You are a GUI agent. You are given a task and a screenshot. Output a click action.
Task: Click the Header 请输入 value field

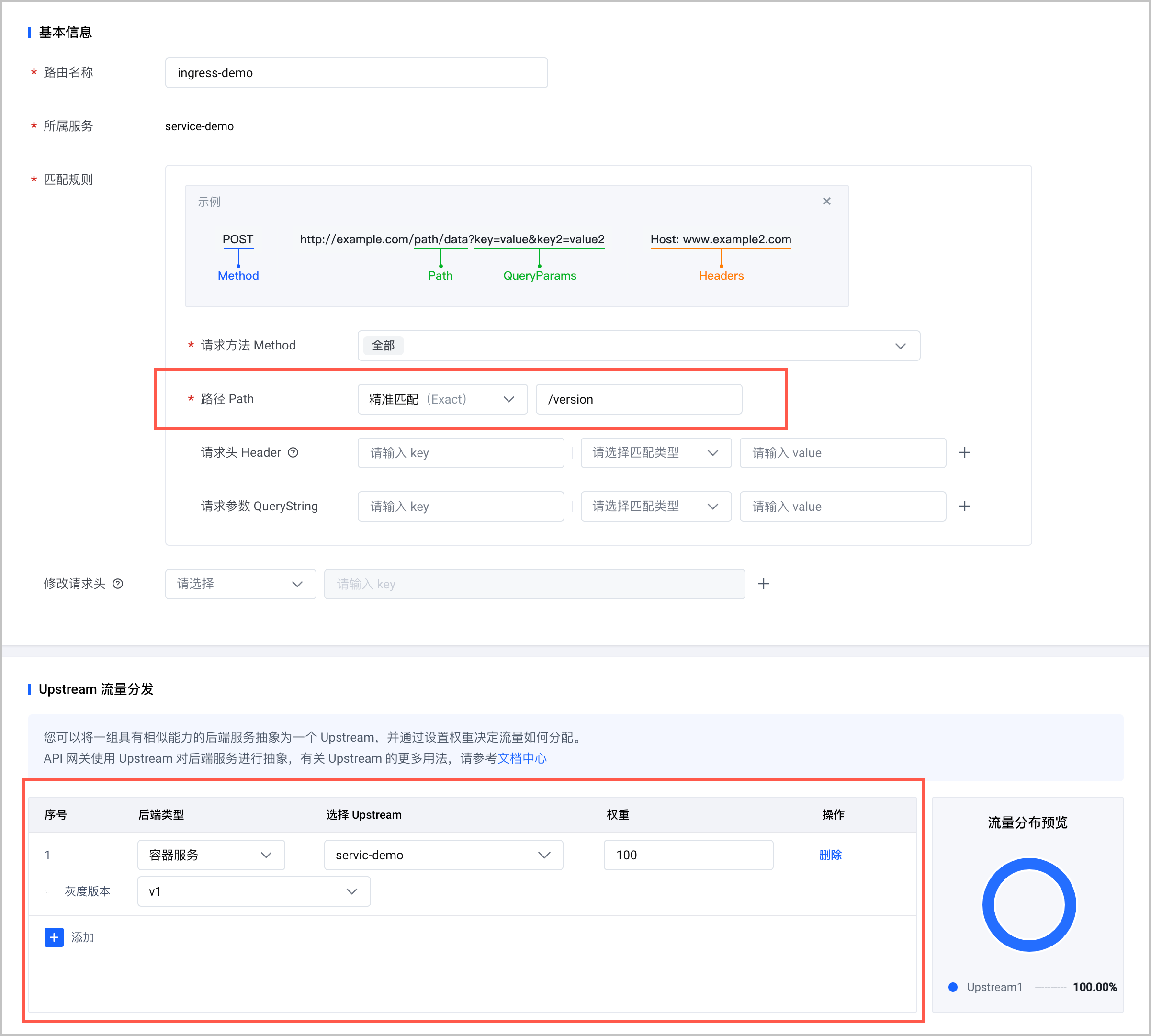(x=843, y=452)
